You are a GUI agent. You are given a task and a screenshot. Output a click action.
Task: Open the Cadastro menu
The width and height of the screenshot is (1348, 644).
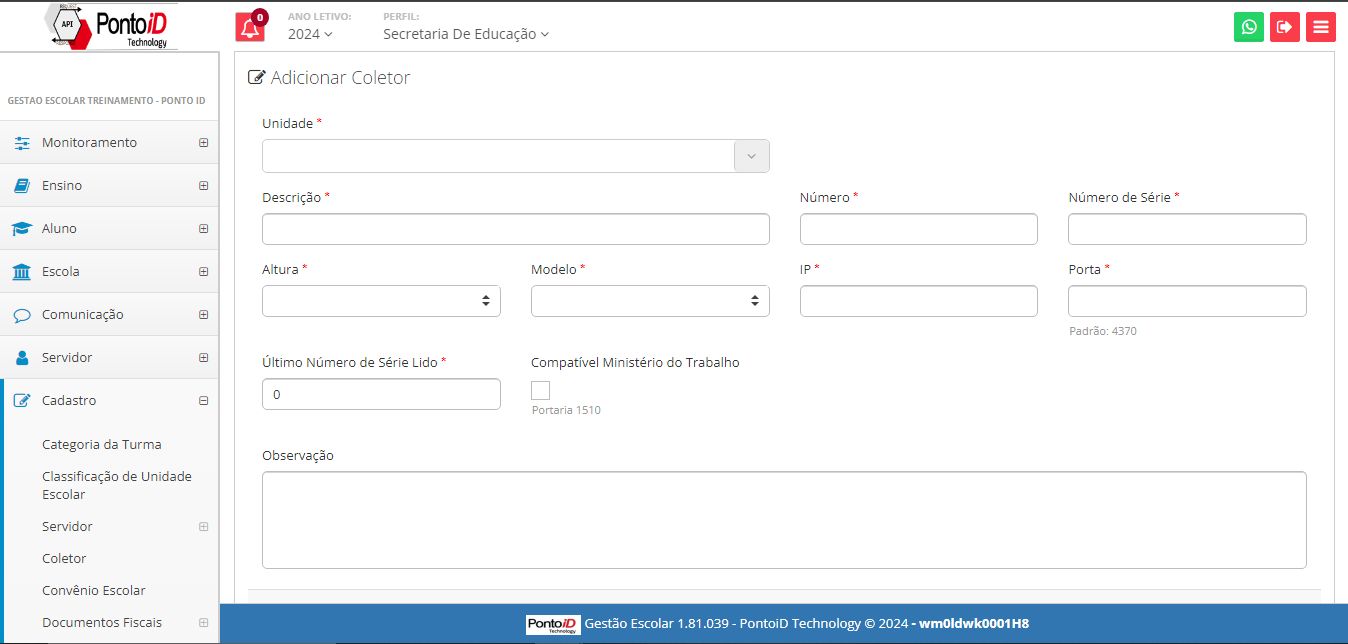click(x=109, y=401)
